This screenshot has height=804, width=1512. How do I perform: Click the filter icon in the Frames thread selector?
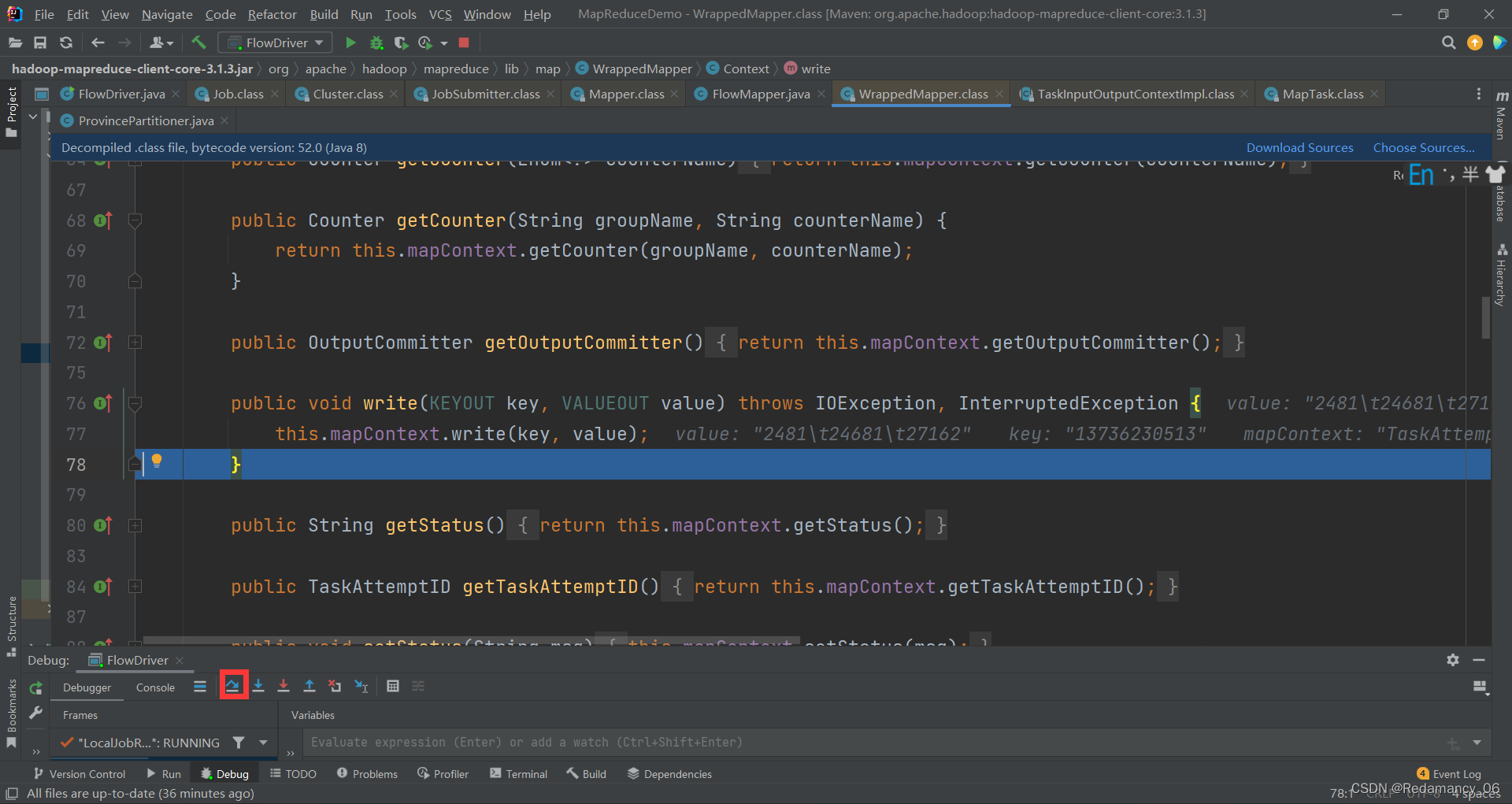(239, 743)
